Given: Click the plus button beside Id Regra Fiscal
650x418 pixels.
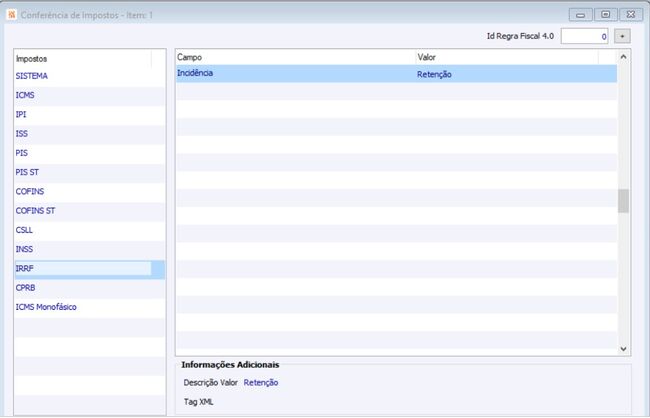Looking at the screenshot, I should click(622, 36).
